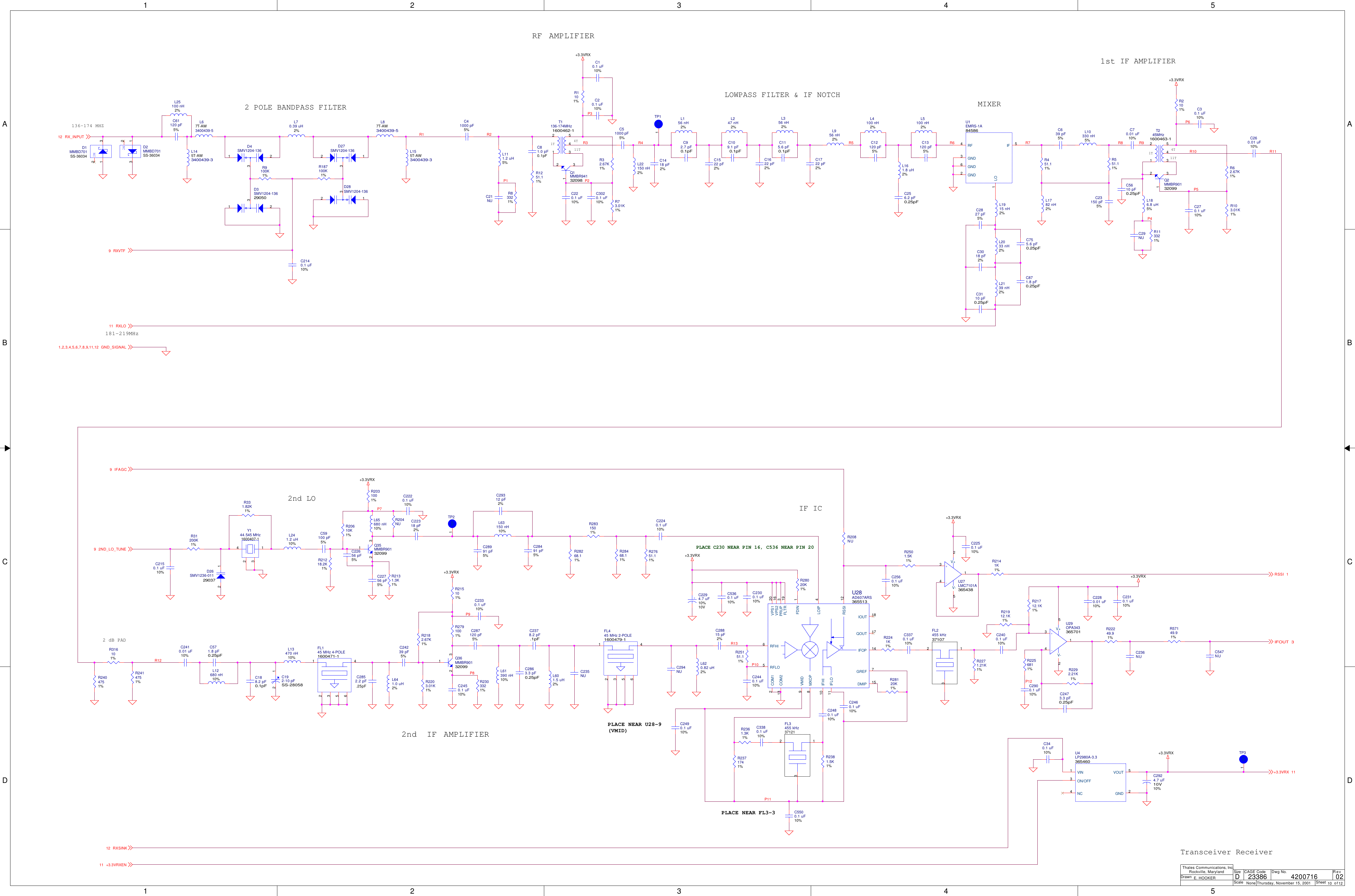1355x896 pixels.
Task: Select the D27 SMV1204-136 varactor pair
Action: point(342,158)
